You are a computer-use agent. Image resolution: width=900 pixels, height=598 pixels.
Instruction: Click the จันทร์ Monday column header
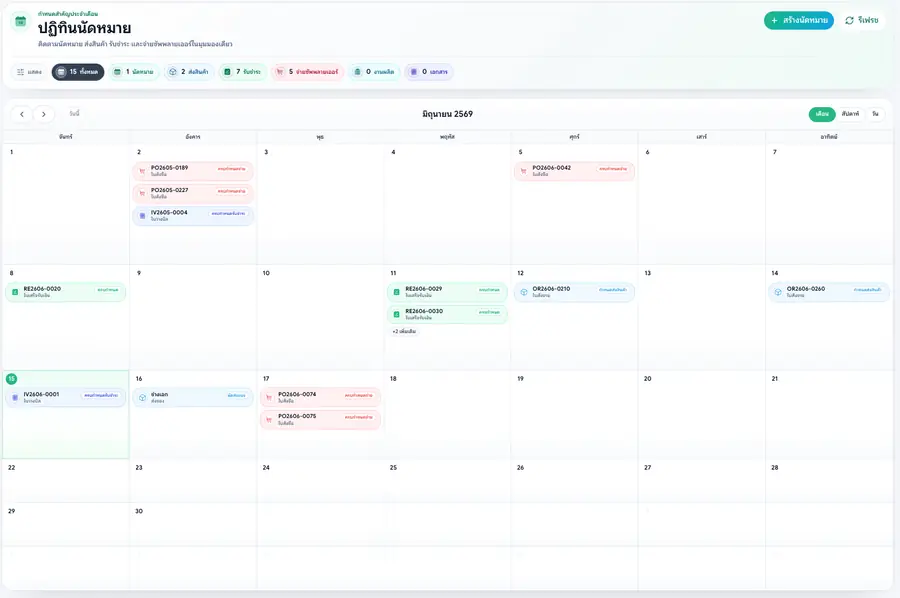[x=65, y=137]
